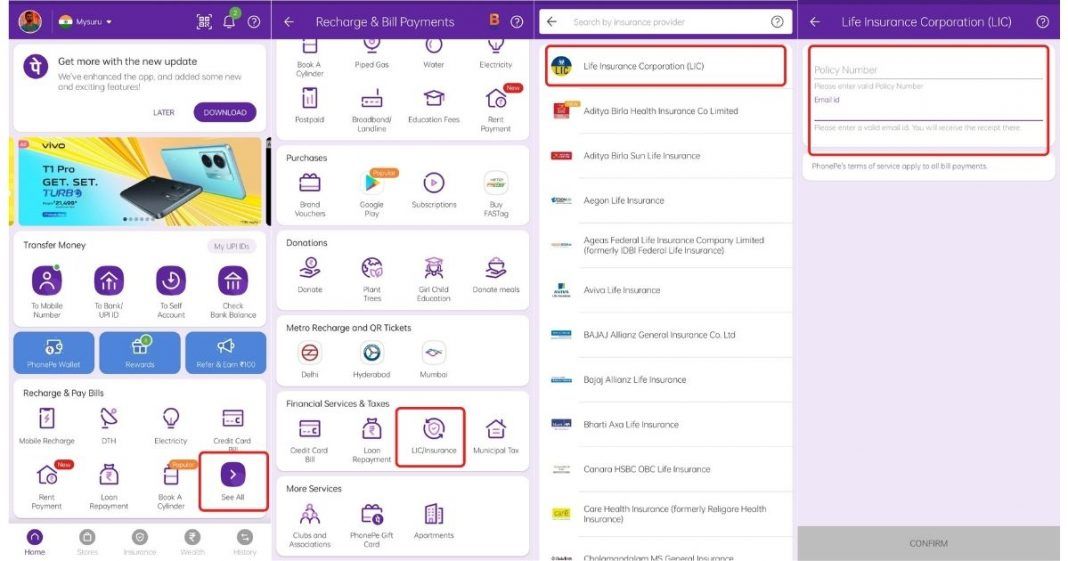Open help icon on home screen
The image size is (1068, 561).
point(253,22)
